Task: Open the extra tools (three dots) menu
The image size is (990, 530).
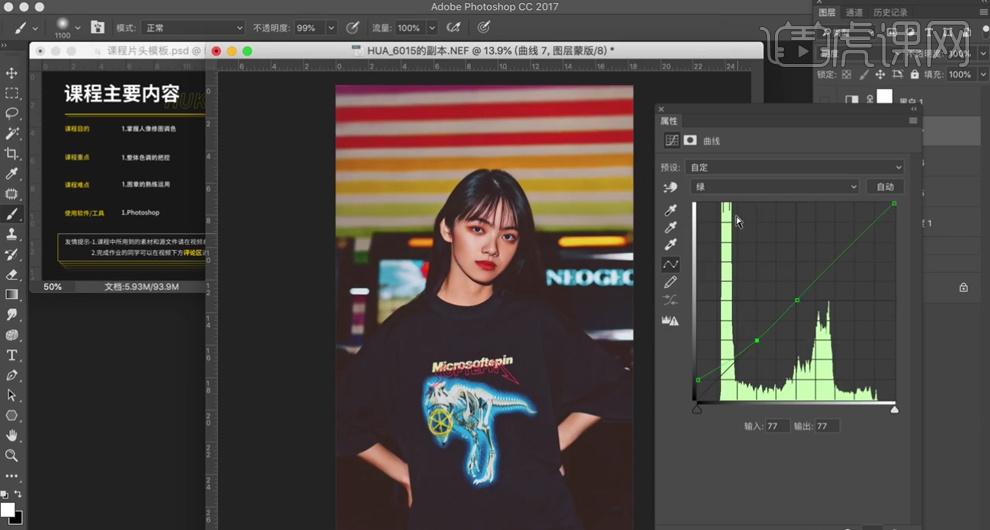Action: click(11, 476)
